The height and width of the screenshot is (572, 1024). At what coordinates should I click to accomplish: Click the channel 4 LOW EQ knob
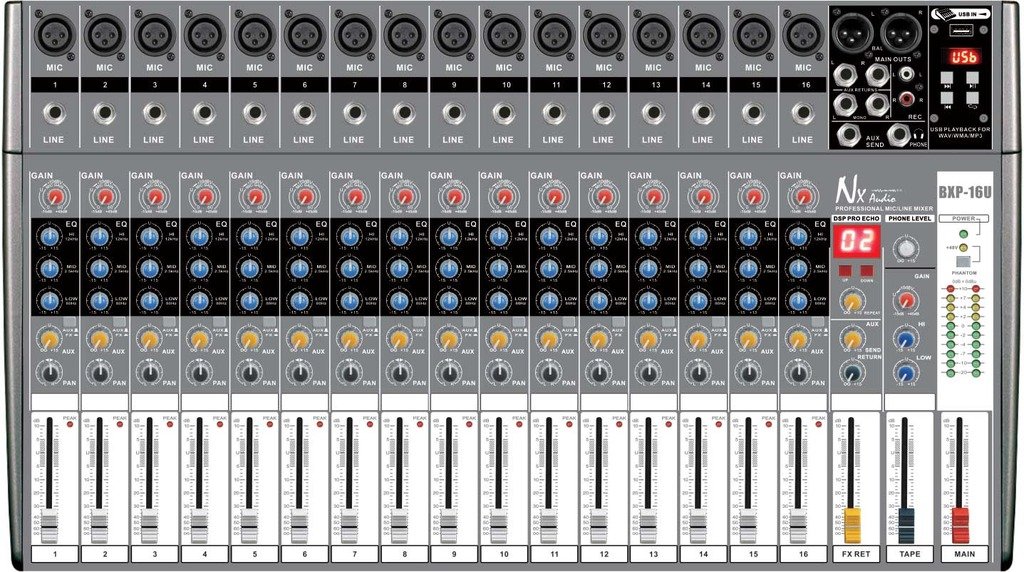pos(199,300)
